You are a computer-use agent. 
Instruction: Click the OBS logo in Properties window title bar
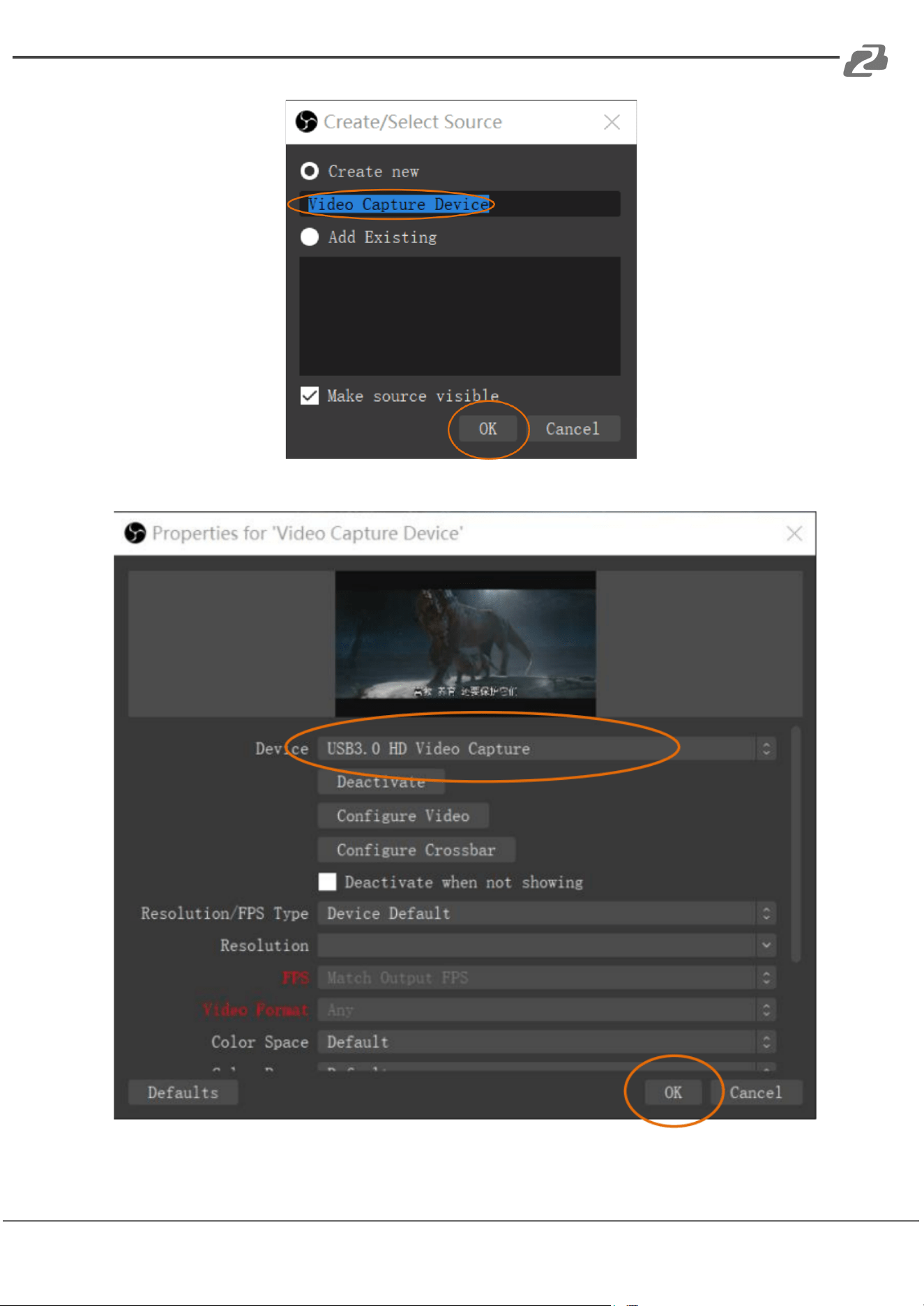(135, 533)
